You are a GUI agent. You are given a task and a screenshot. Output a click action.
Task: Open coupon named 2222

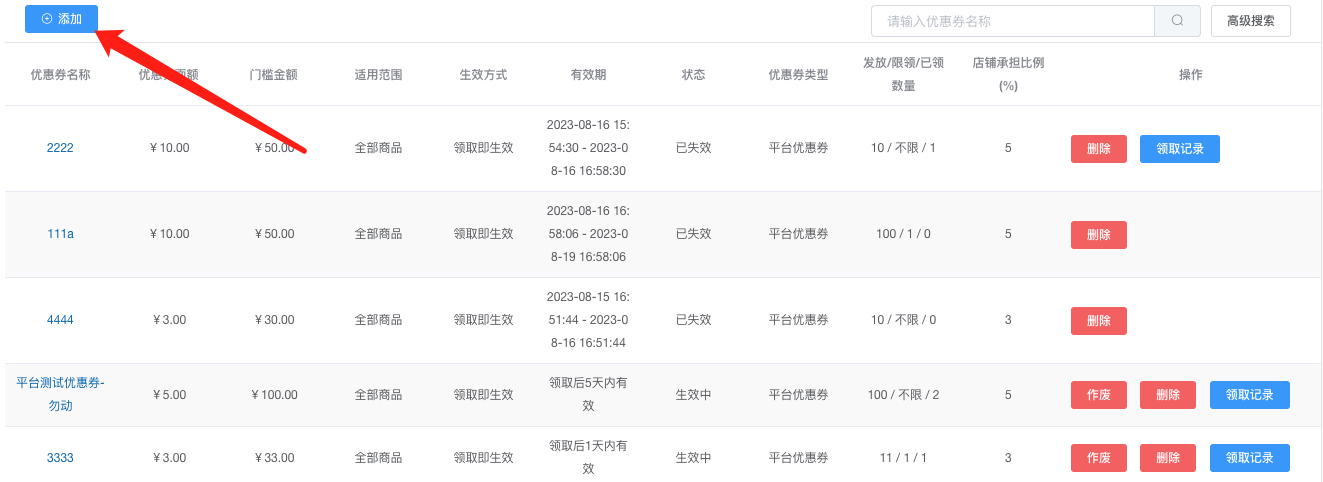60,148
